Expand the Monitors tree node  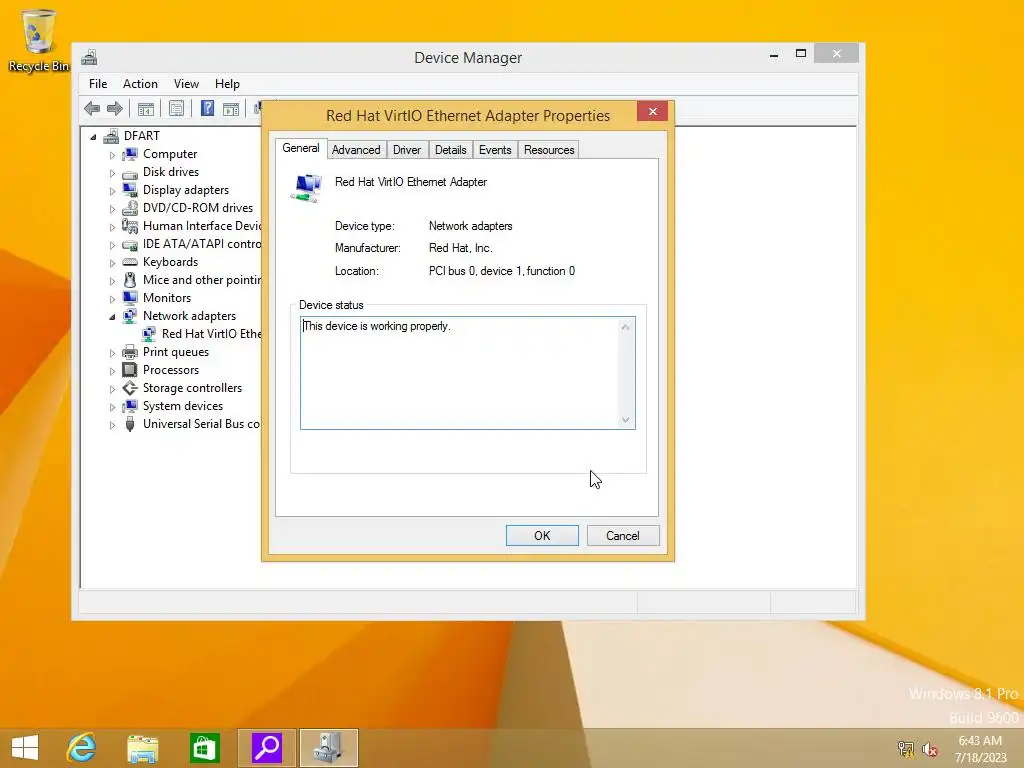pos(112,299)
